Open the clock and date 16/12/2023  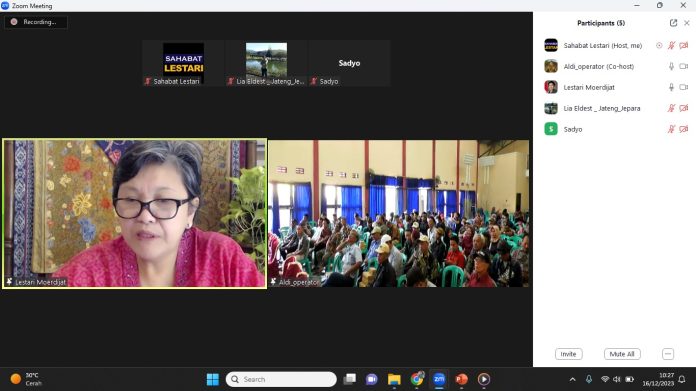(658, 379)
